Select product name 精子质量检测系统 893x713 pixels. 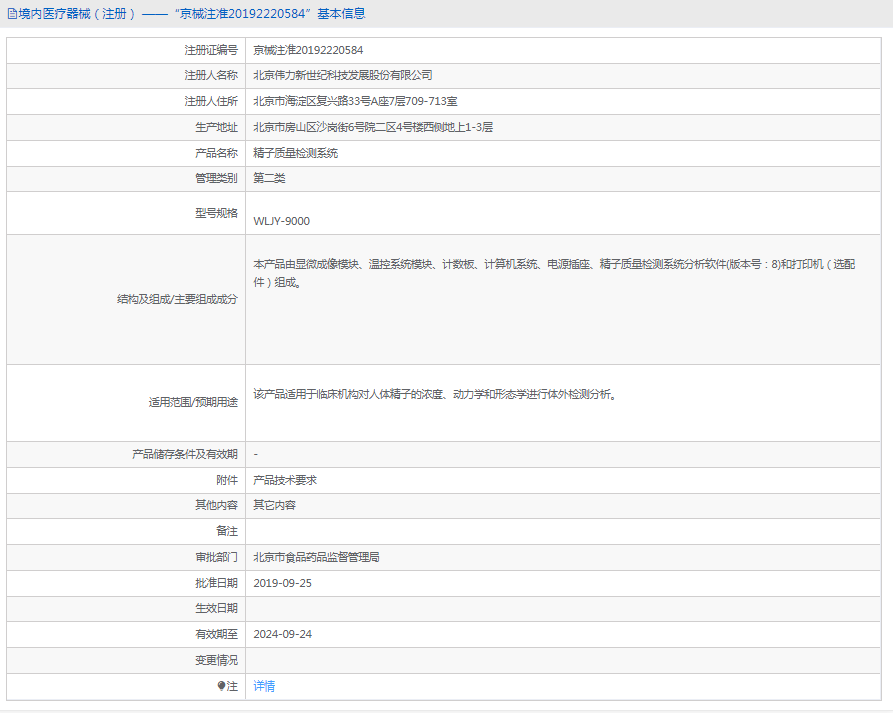296,153
